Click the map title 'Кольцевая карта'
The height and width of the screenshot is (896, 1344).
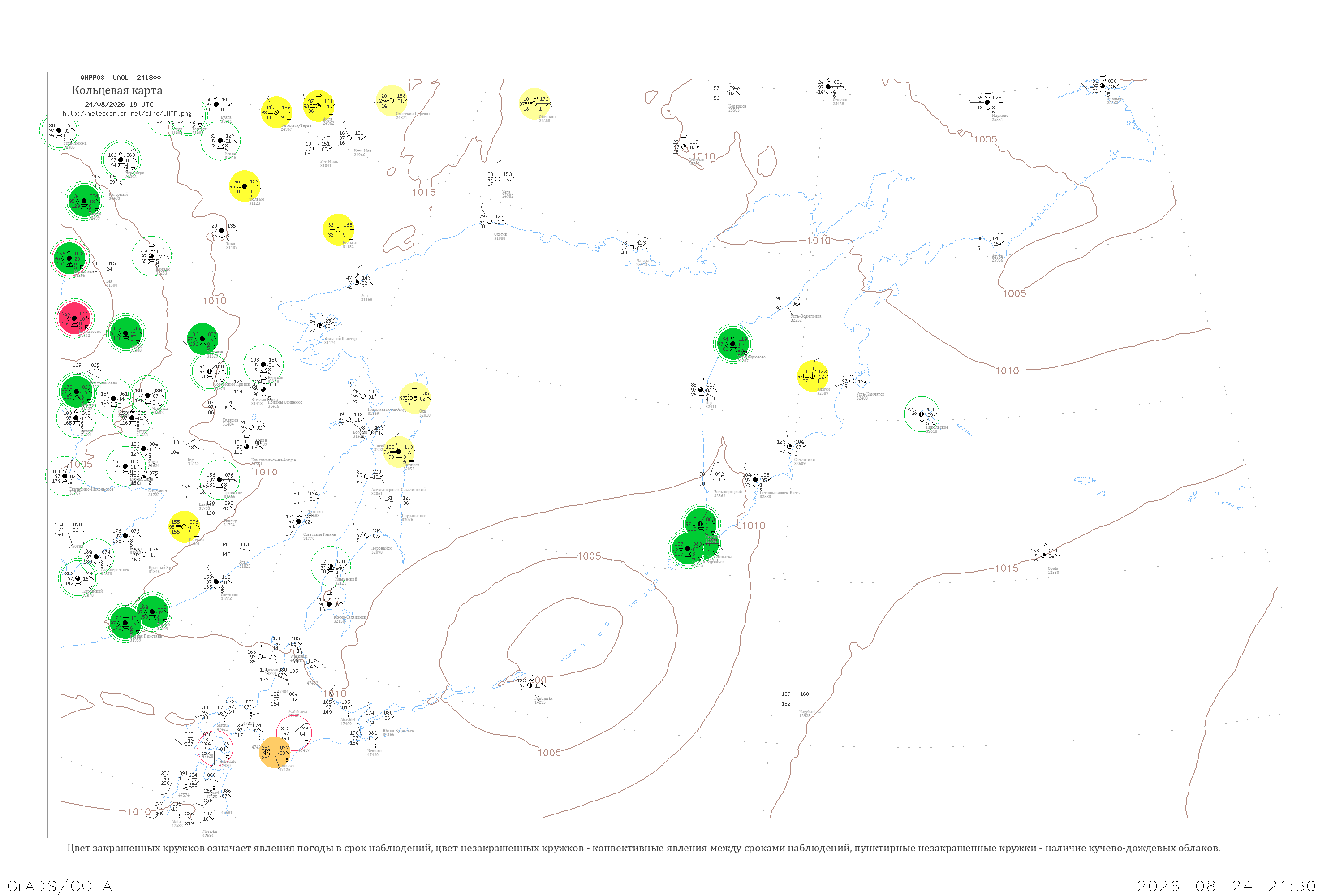(x=117, y=90)
